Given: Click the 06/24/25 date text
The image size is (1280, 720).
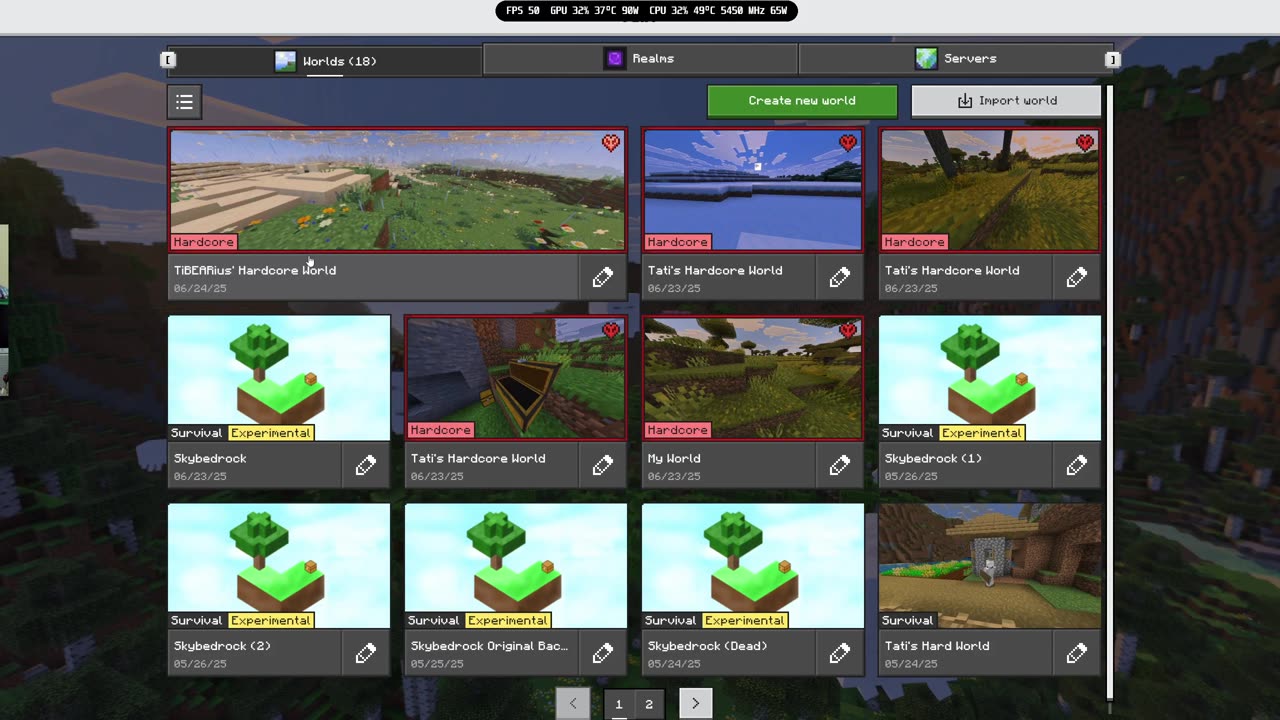Looking at the screenshot, I should click(x=200, y=288).
